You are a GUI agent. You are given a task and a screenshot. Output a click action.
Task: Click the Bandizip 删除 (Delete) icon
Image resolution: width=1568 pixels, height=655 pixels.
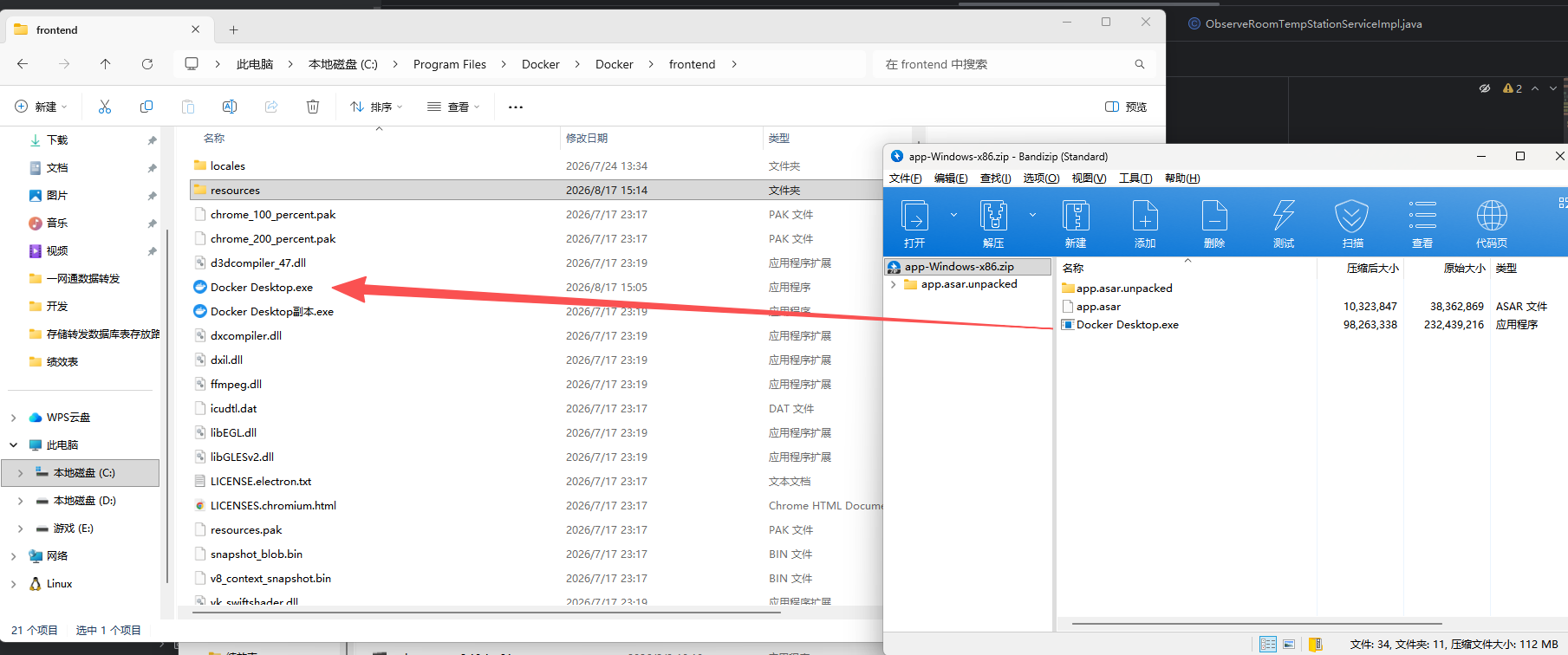(x=1214, y=216)
